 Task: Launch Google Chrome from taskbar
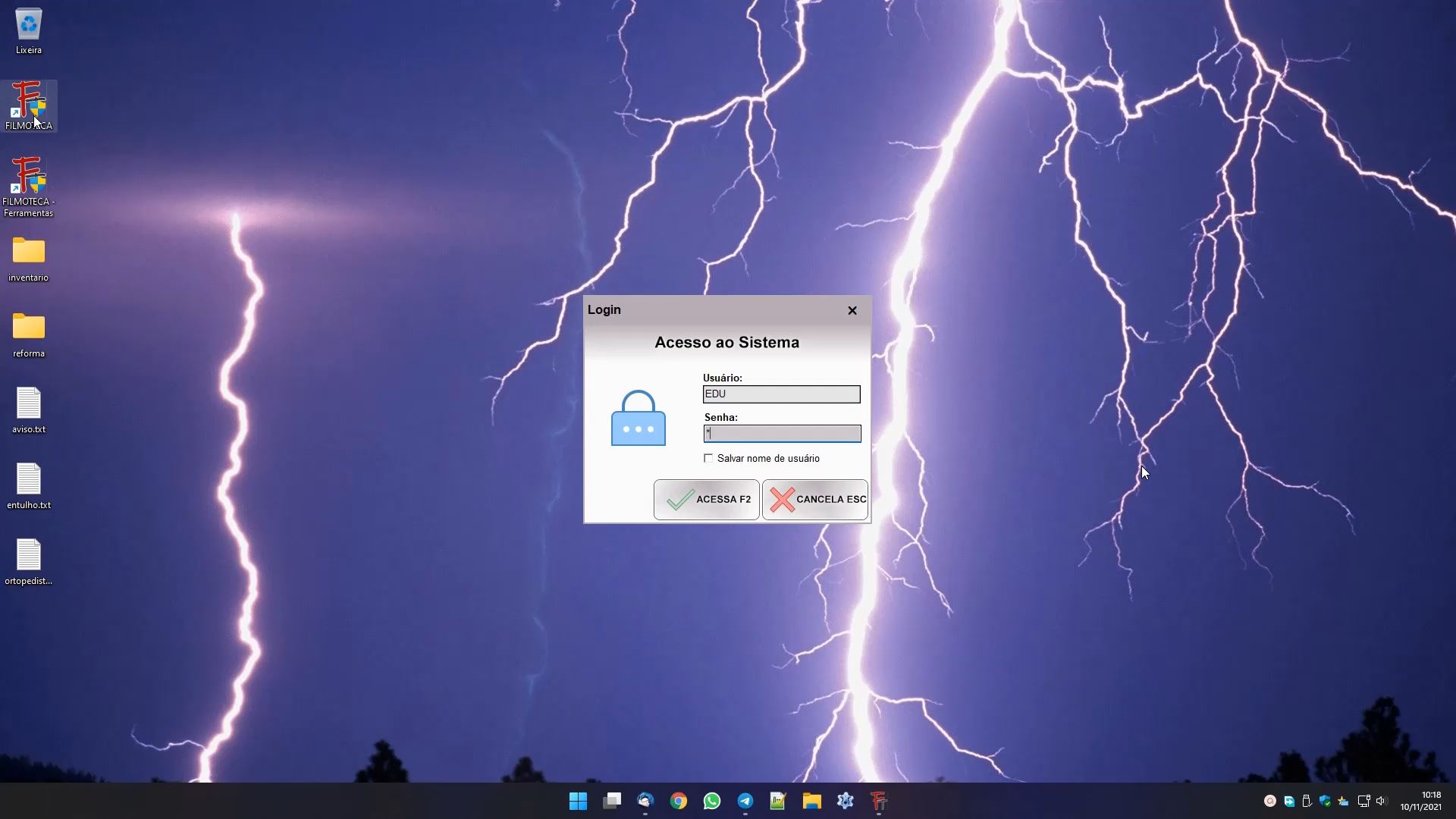[x=678, y=801]
